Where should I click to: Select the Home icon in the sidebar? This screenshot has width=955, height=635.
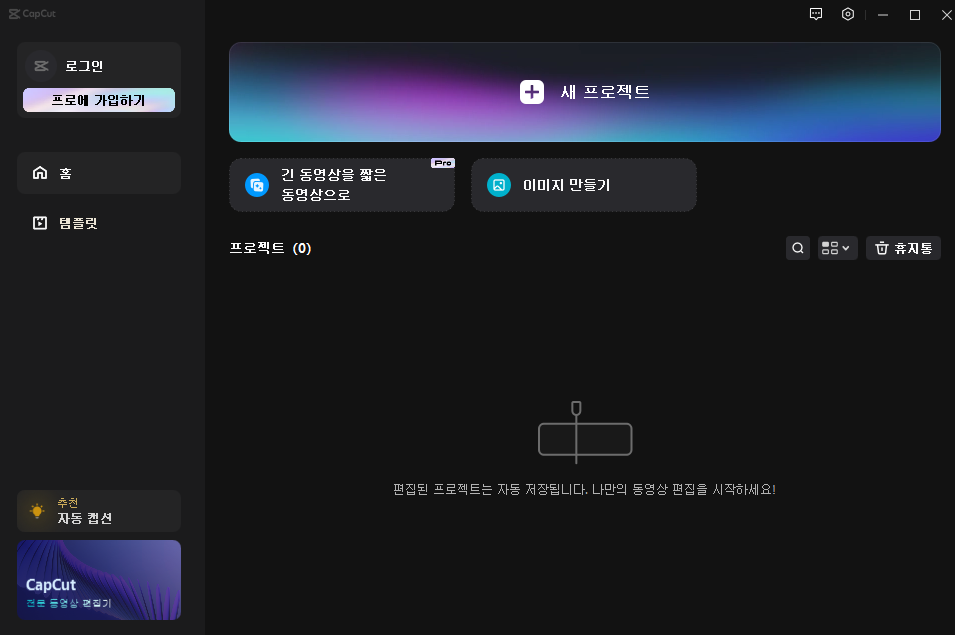[x=40, y=172]
